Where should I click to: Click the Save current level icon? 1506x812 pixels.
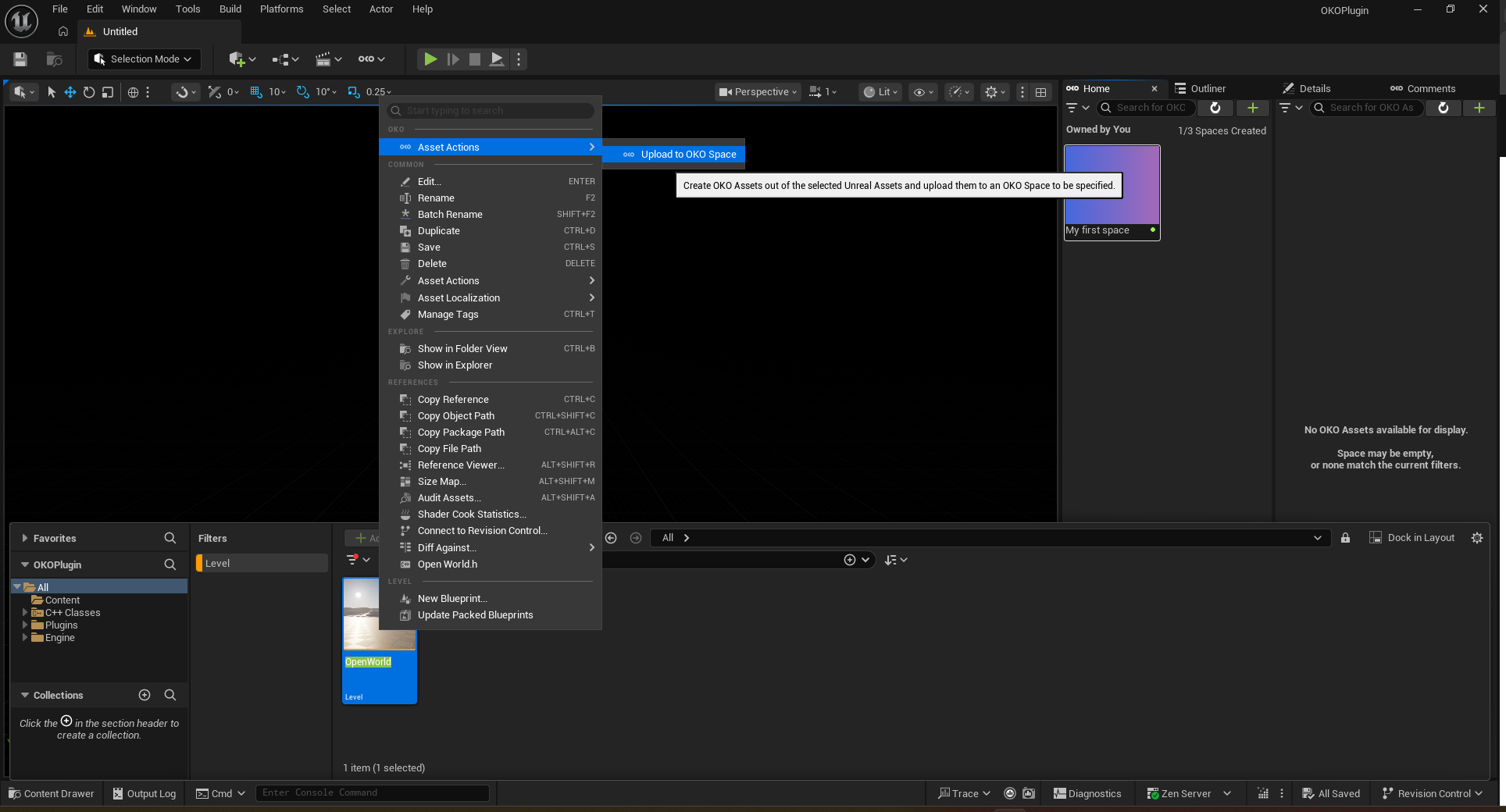[20, 59]
